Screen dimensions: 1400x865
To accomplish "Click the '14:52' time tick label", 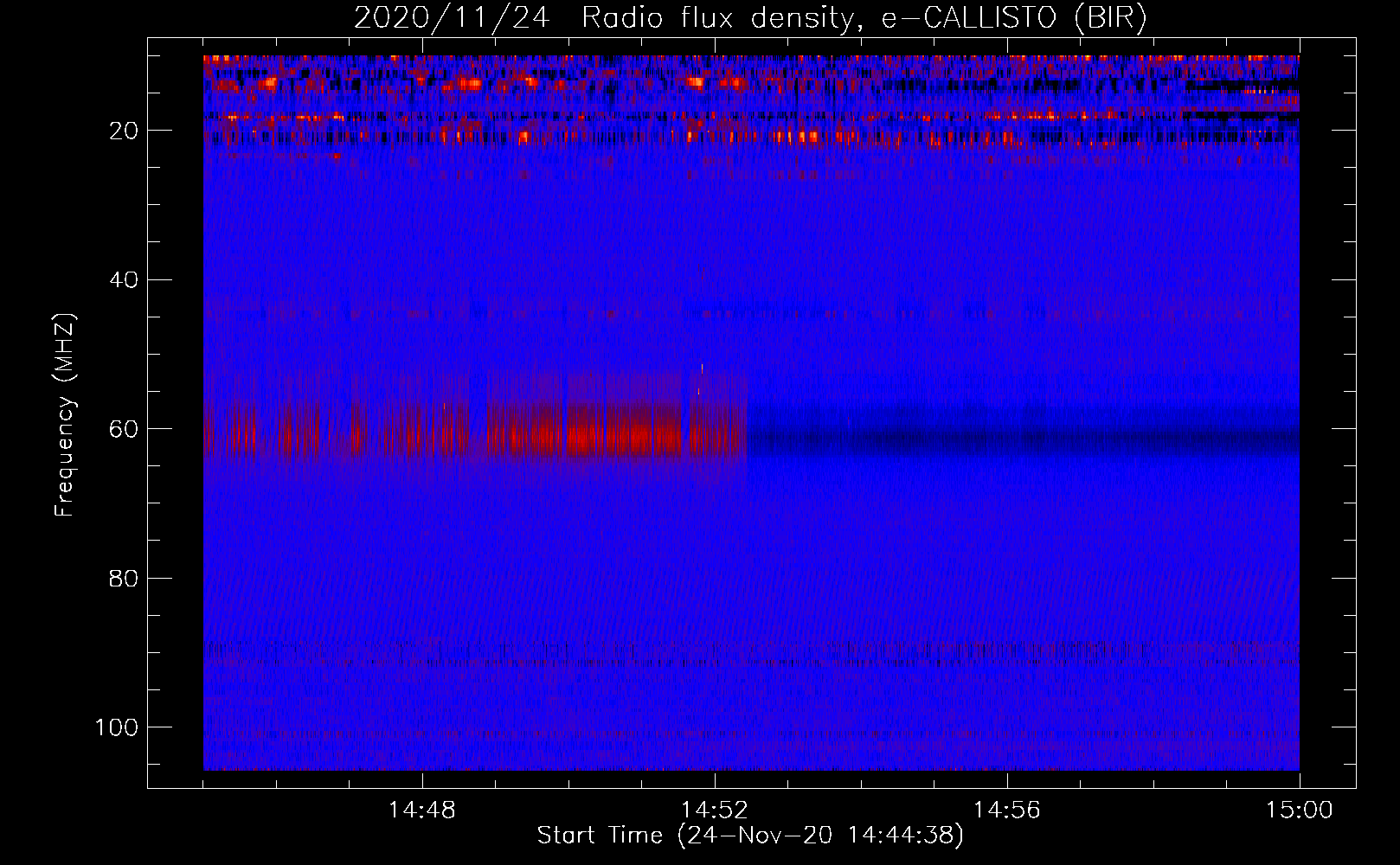I will coord(715,811).
